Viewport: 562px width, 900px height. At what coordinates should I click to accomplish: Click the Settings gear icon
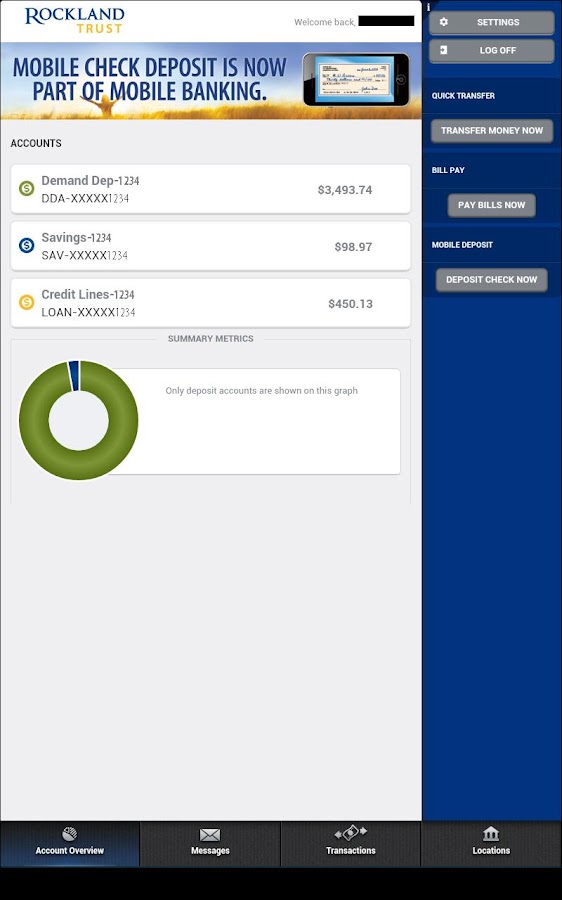443,22
